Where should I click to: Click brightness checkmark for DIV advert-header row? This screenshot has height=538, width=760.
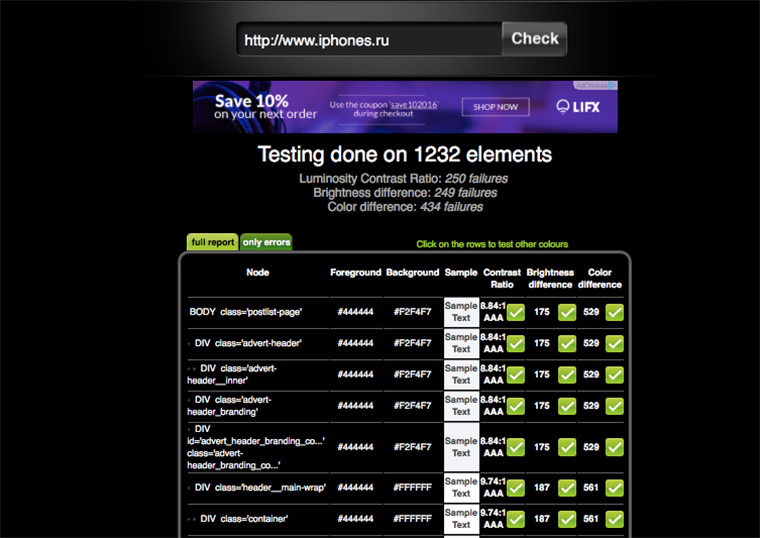click(567, 344)
